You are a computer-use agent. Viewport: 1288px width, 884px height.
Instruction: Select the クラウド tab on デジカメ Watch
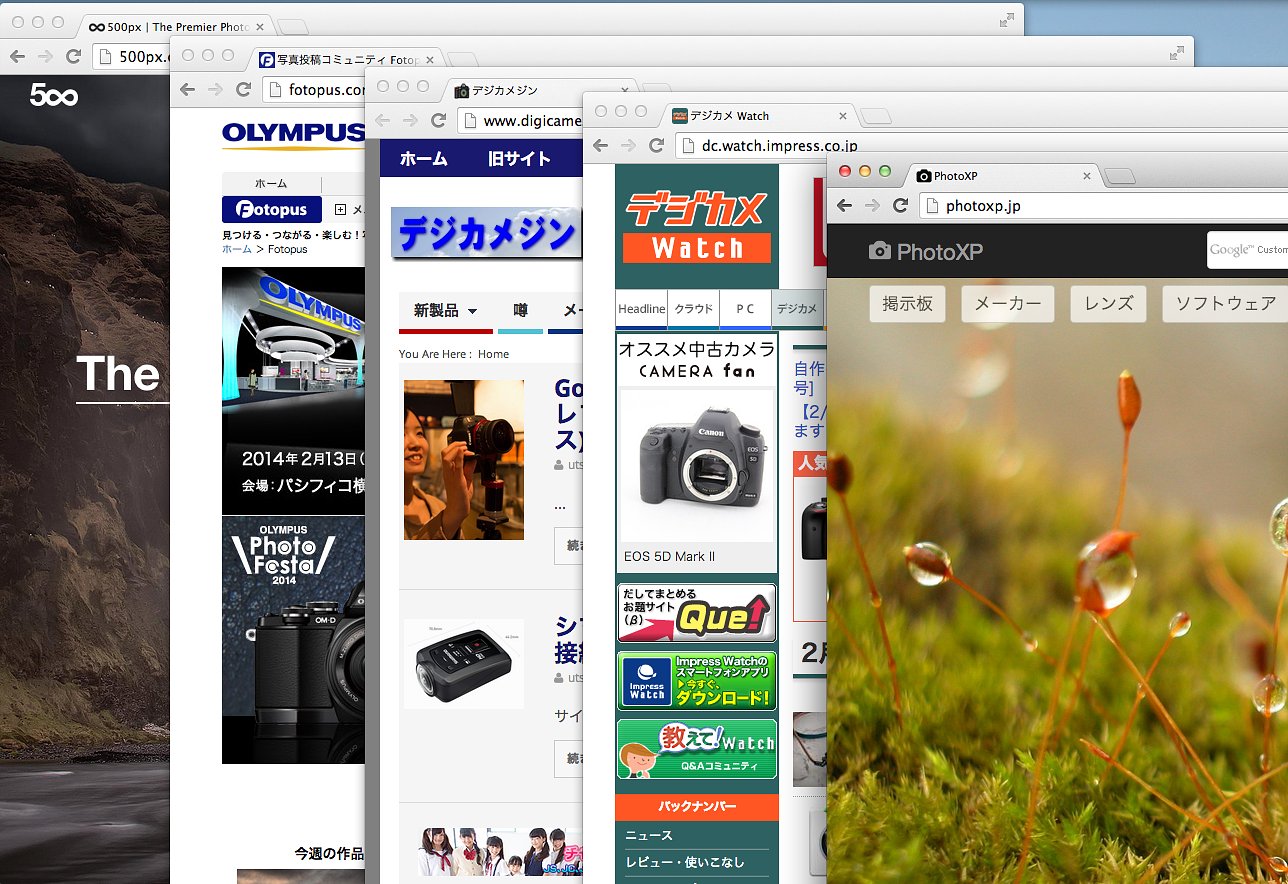click(x=693, y=309)
